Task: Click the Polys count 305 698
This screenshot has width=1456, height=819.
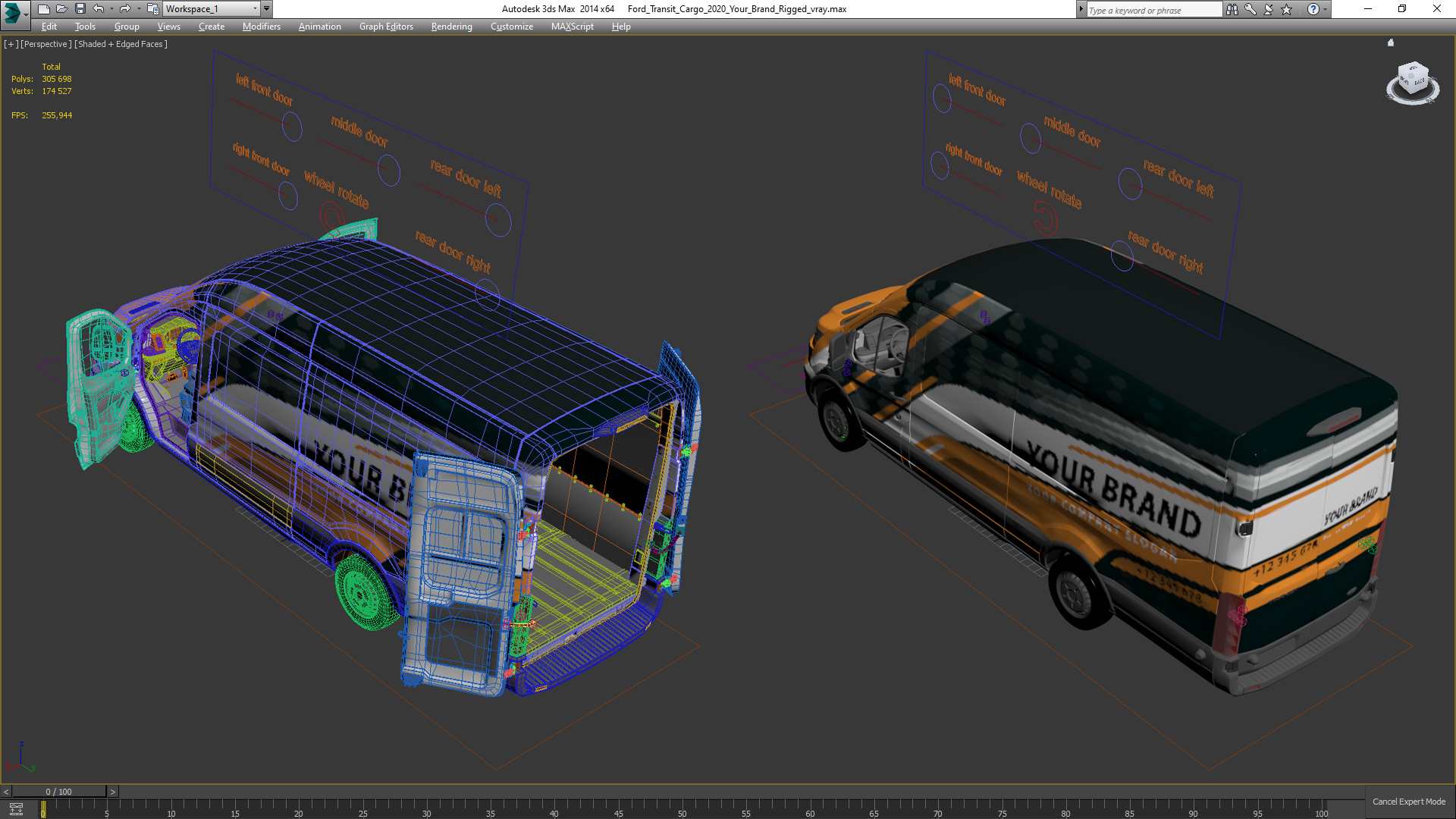Action: click(x=57, y=79)
